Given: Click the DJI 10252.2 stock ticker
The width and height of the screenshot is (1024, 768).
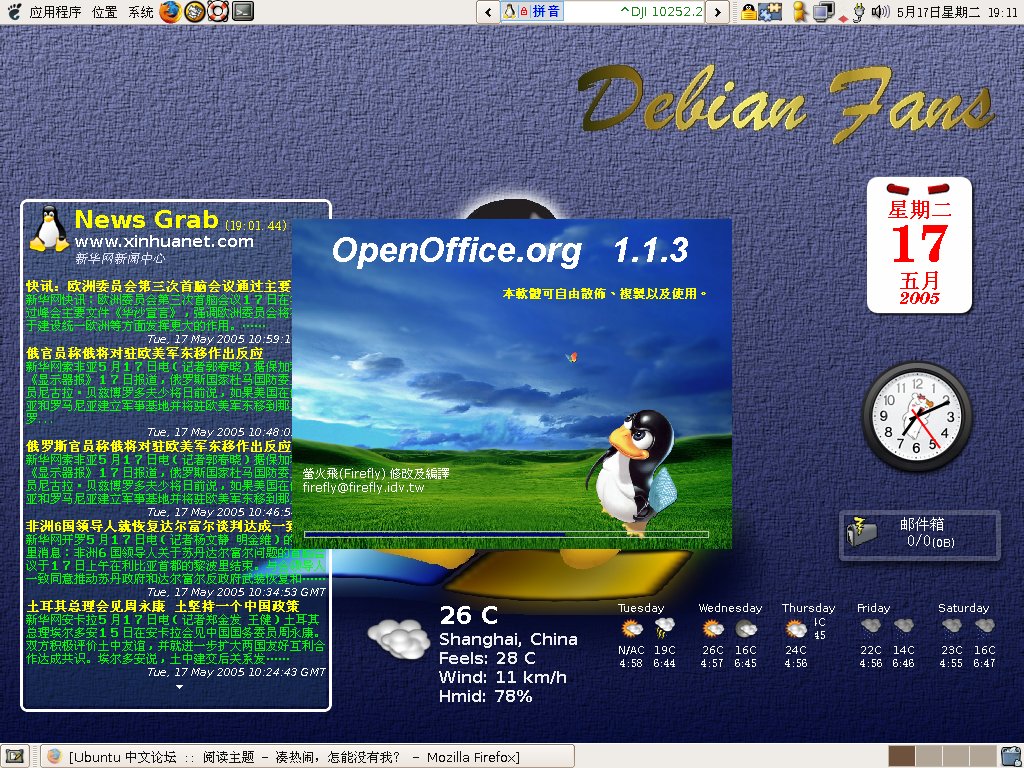Looking at the screenshot, I should tap(661, 11).
